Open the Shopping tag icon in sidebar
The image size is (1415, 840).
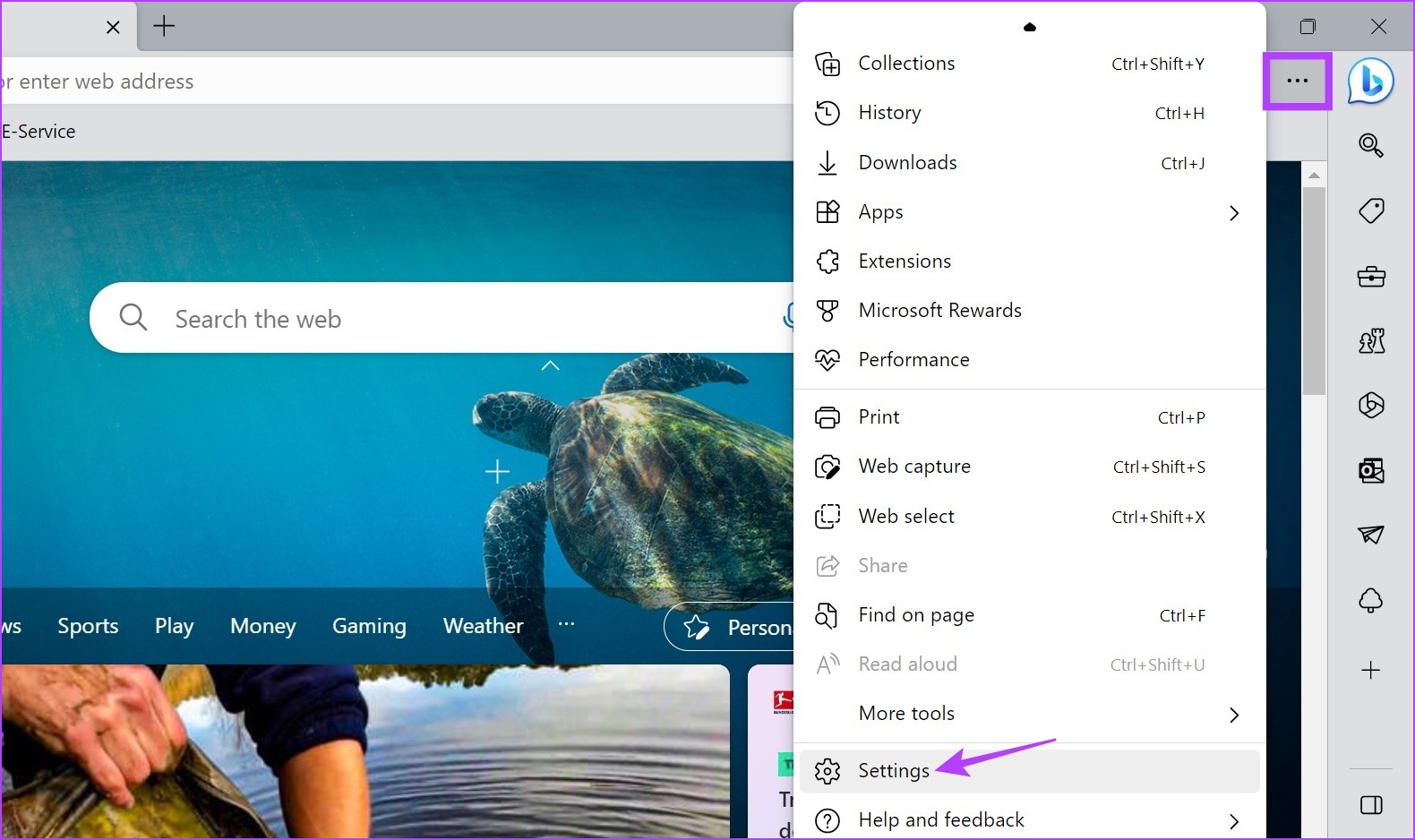pyautogui.click(x=1370, y=211)
